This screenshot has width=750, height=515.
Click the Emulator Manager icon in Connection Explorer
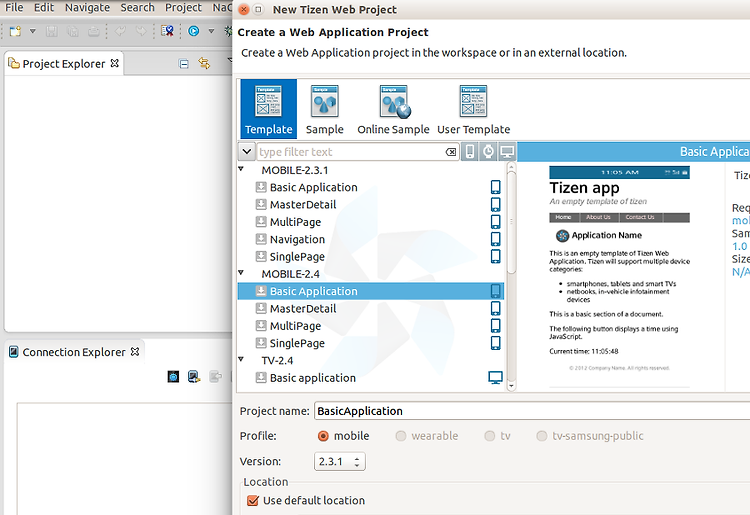173,377
